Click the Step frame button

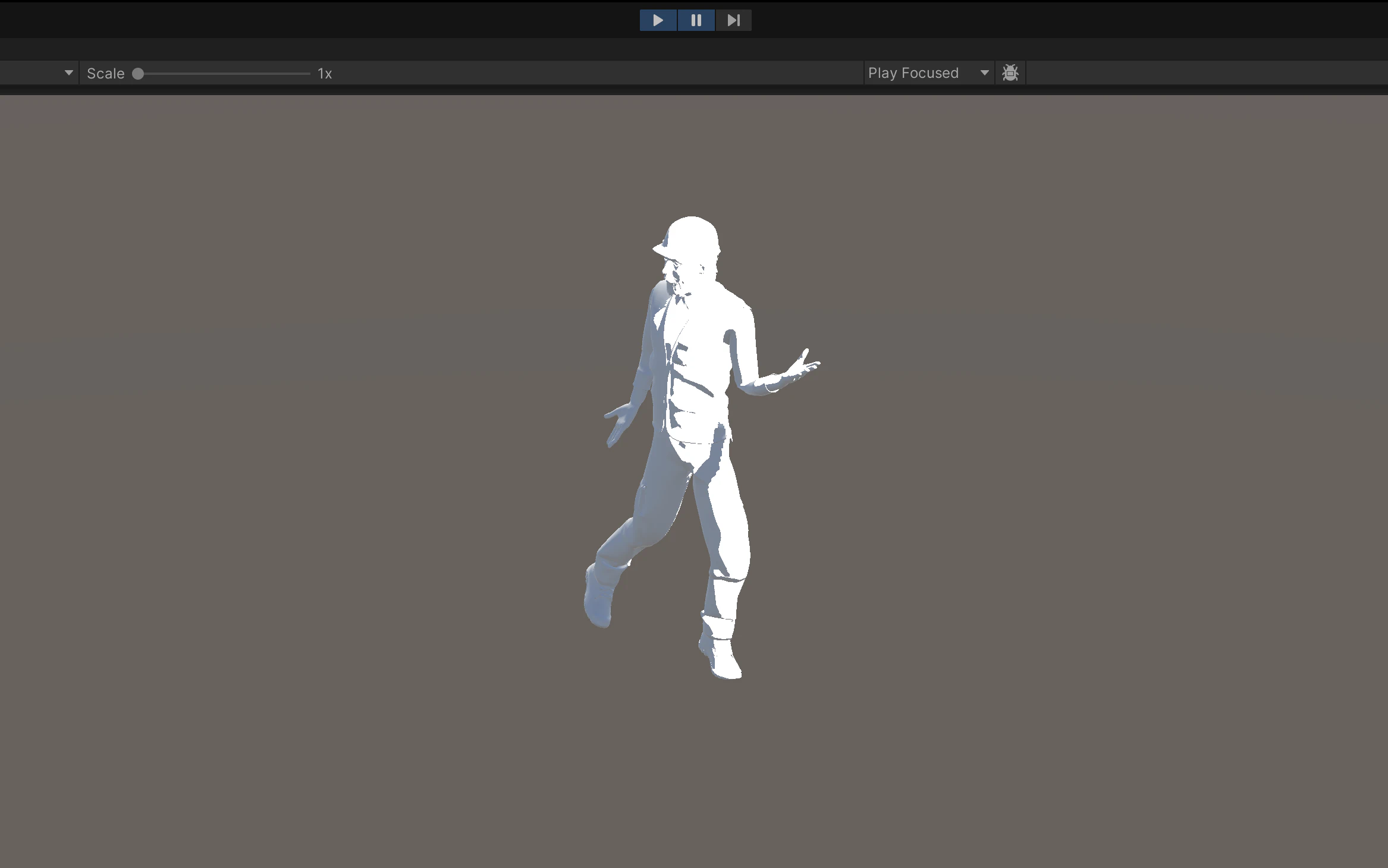[x=733, y=20]
